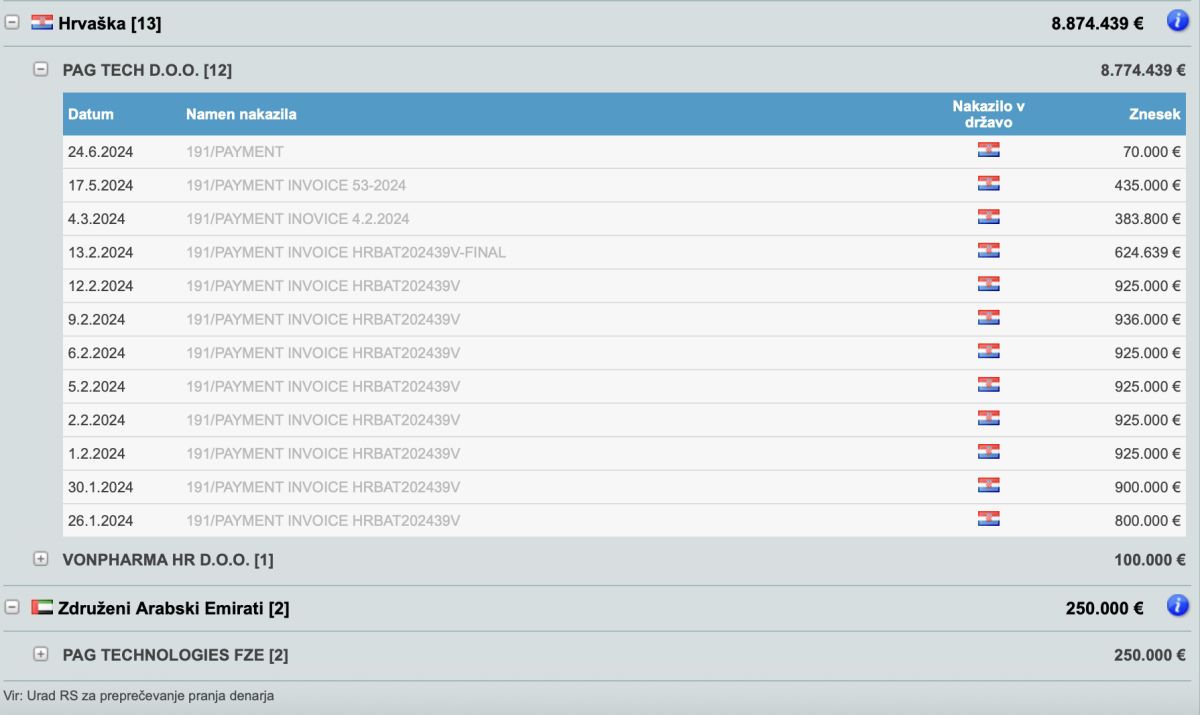The height and width of the screenshot is (715, 1200).
Task: Click the Namen nakazila column header
Action: point(241,114)
